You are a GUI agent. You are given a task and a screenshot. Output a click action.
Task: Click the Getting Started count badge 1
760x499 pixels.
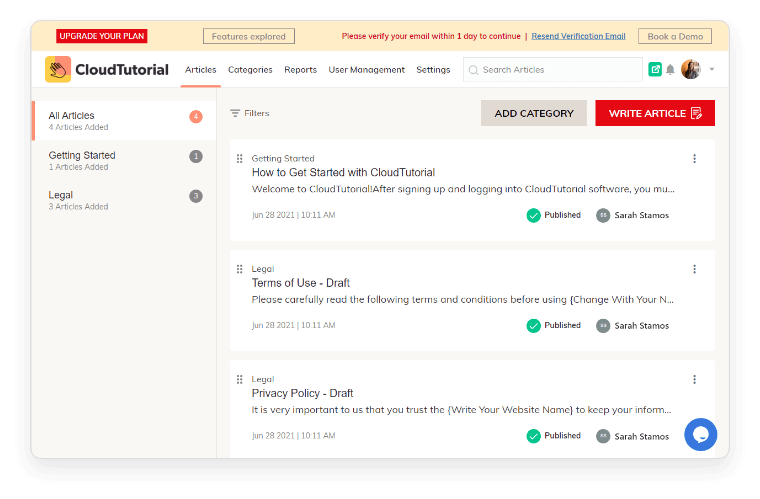(x=196, y=156)
